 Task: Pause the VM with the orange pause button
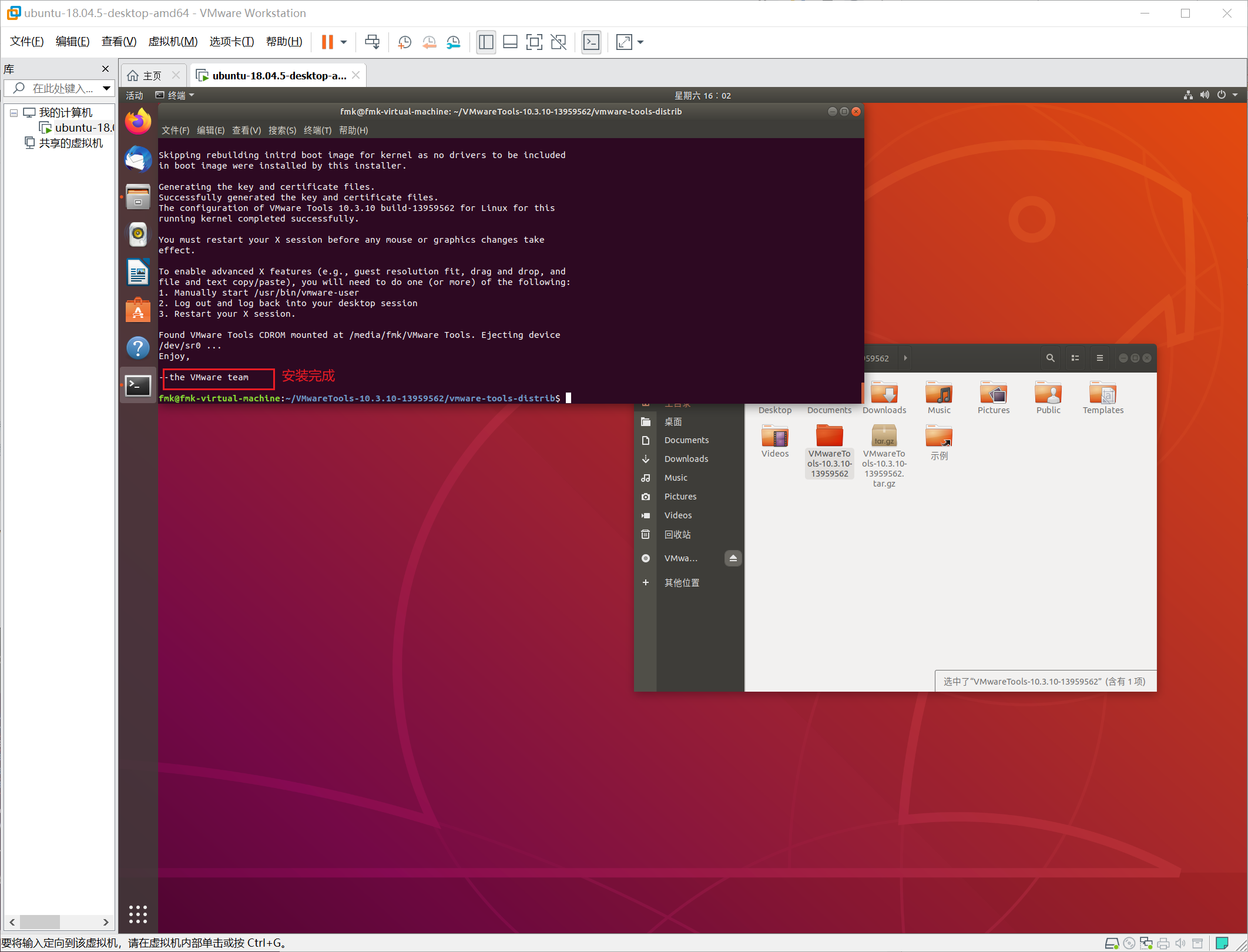pos(327,42)
